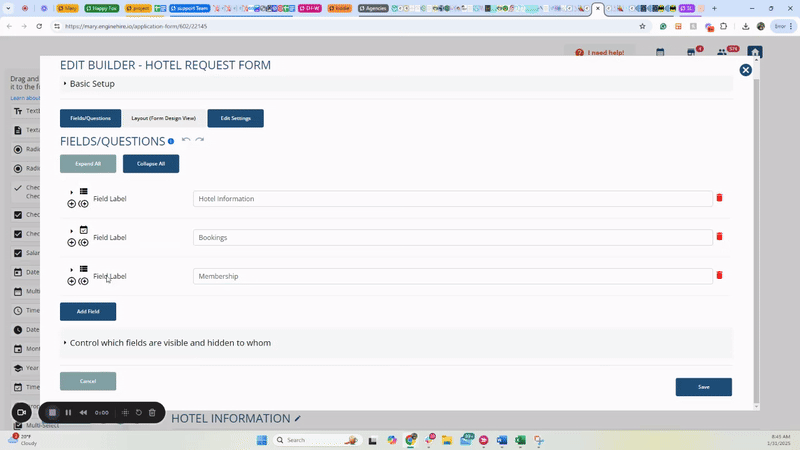The width and height of the screenshot is (800, 450).
Task: Switch to the Agencies browser tab
Action: click(x=373, y=8)
